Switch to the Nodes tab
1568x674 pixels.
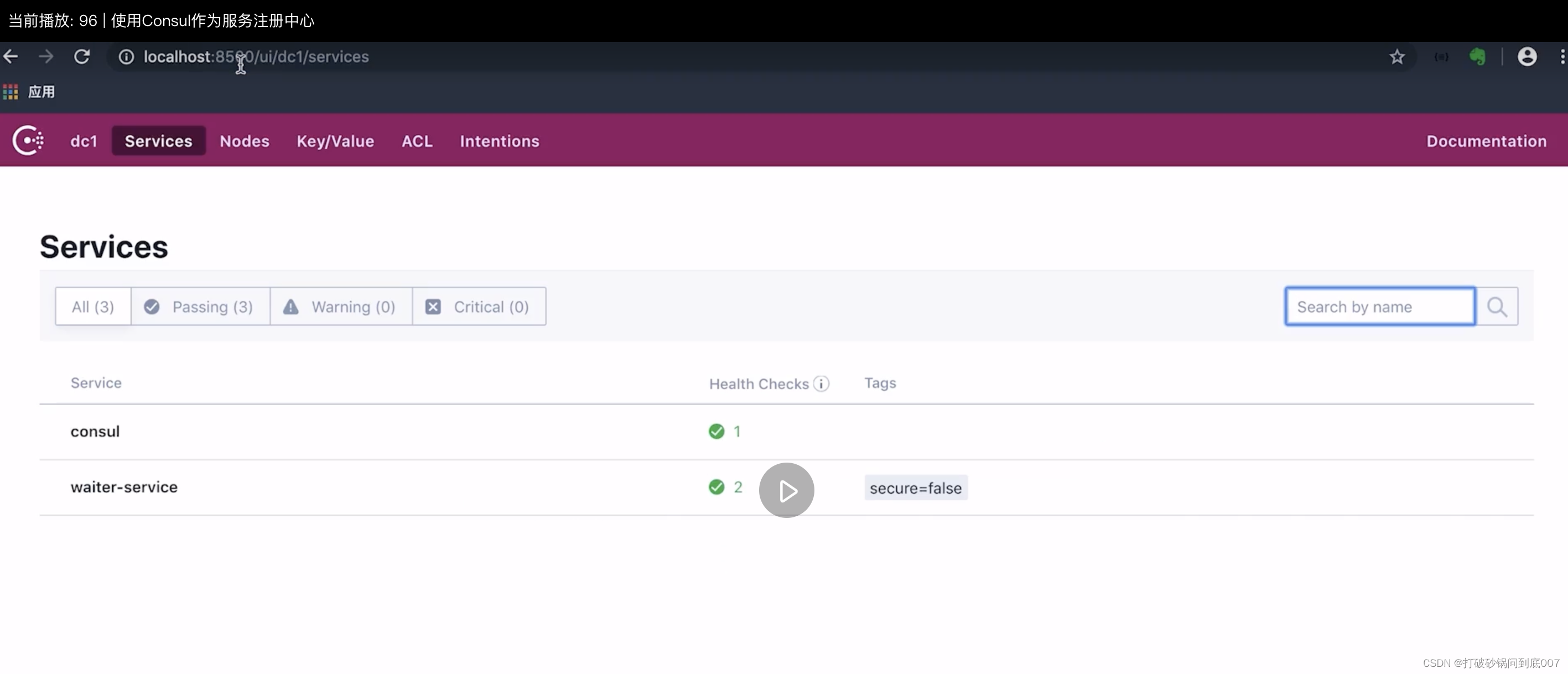(245, 141)
